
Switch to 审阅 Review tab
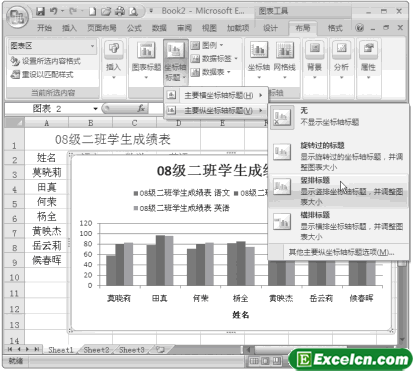coord(184,28)
